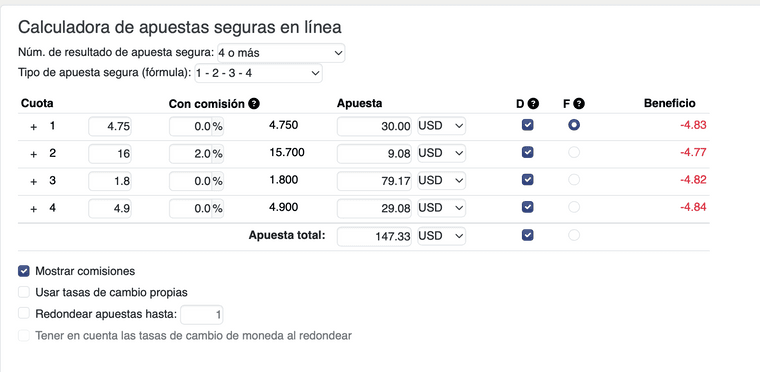This screenshot has height=372, width=760.
Task: Click the Apuesta total field showing 147.33
Action: coord(374,236)
